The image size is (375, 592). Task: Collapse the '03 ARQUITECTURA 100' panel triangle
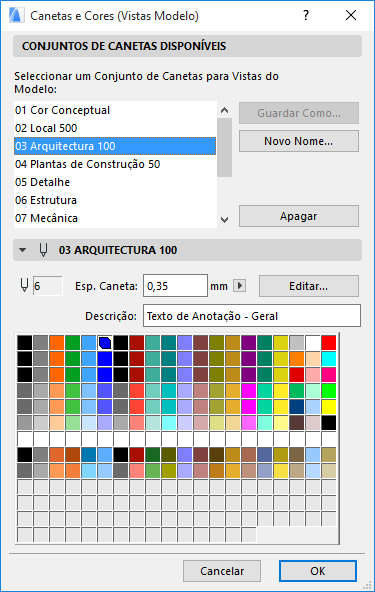tap(23, 250)
